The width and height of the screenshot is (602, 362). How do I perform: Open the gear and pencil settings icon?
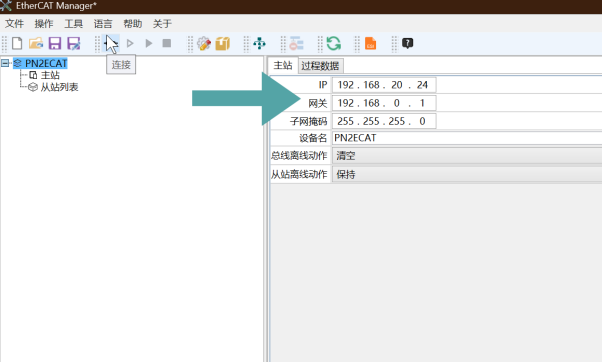204,43
